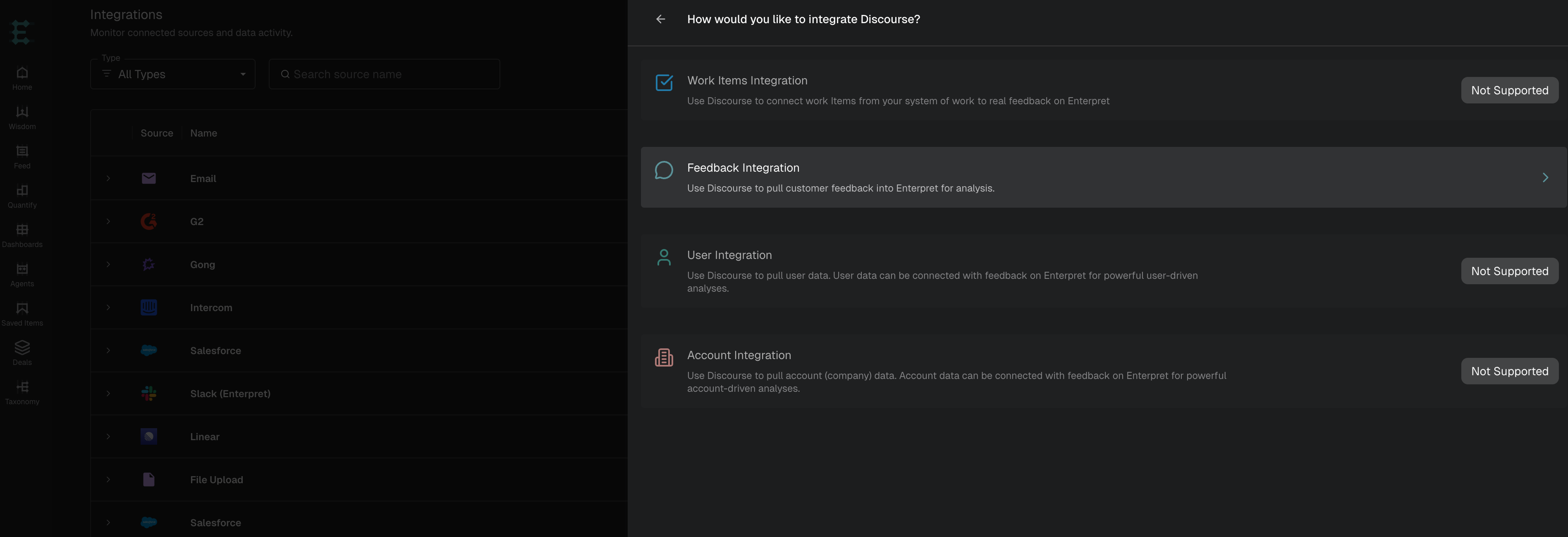Click the back arrow in Discourse panel
Screen dimensions: 1568x537
(660, 19)
